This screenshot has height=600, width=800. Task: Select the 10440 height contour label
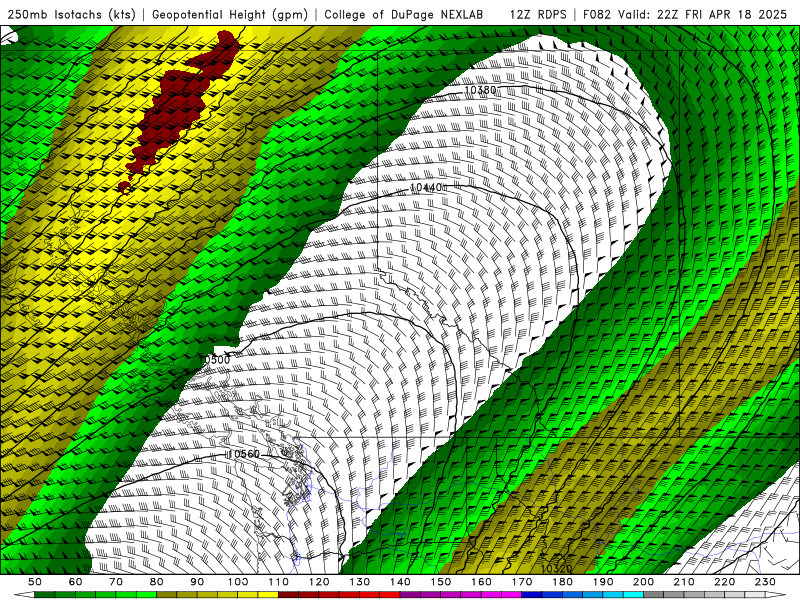point(426,188)
